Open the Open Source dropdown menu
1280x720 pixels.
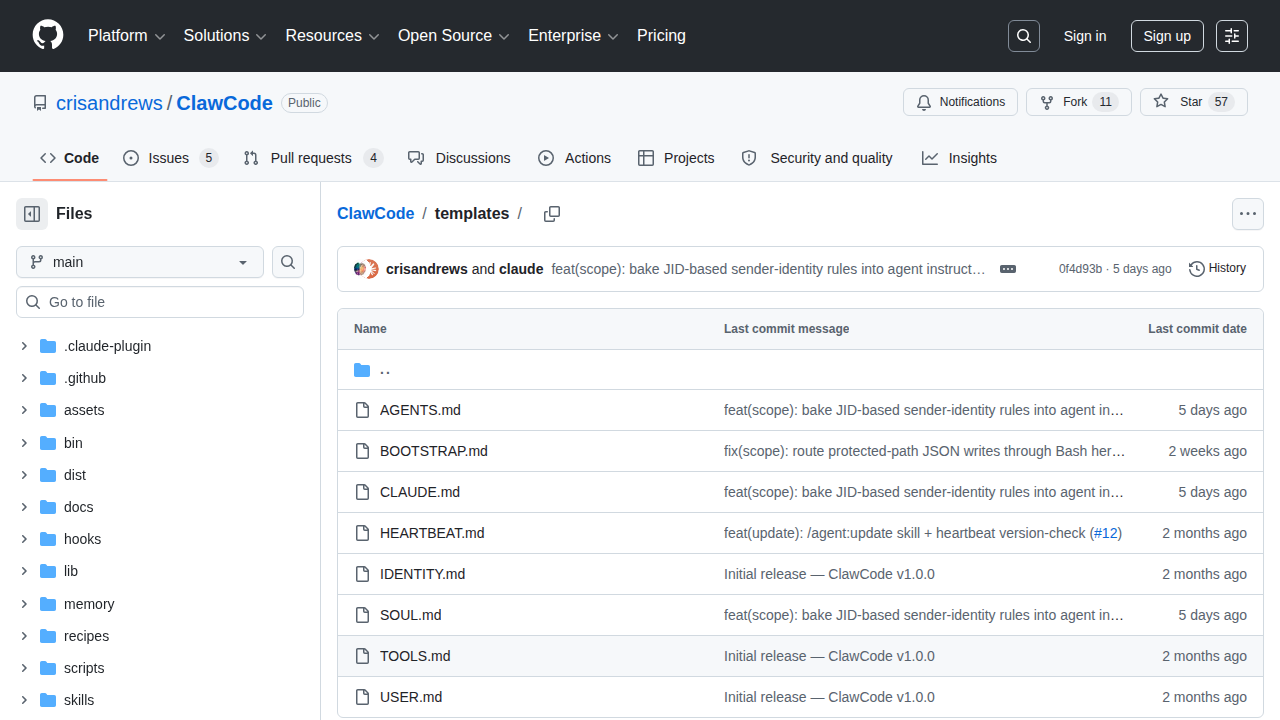454,36
